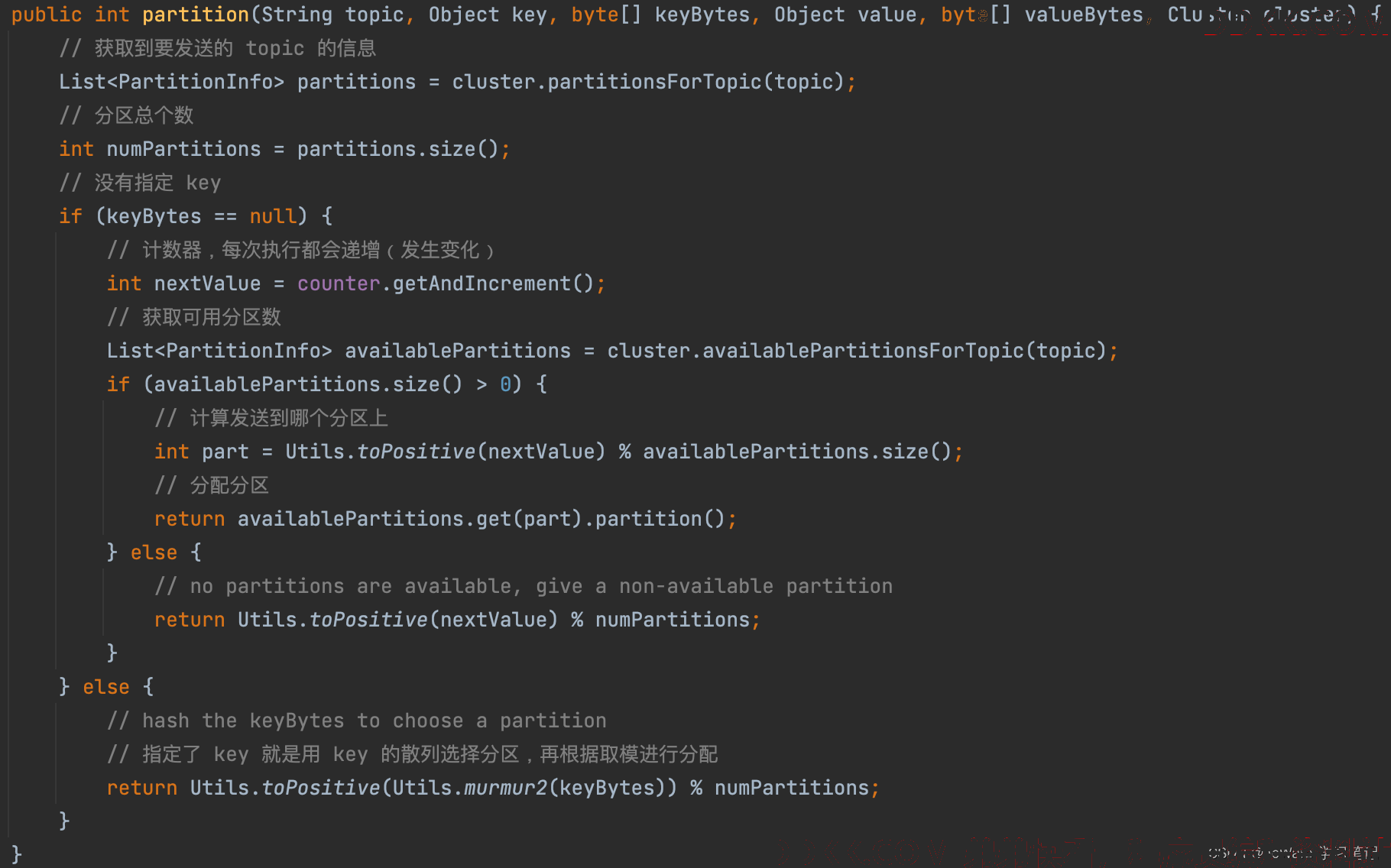Click the Object value parameter in signature
The image size is (1391, 868).
coord(845,15)
